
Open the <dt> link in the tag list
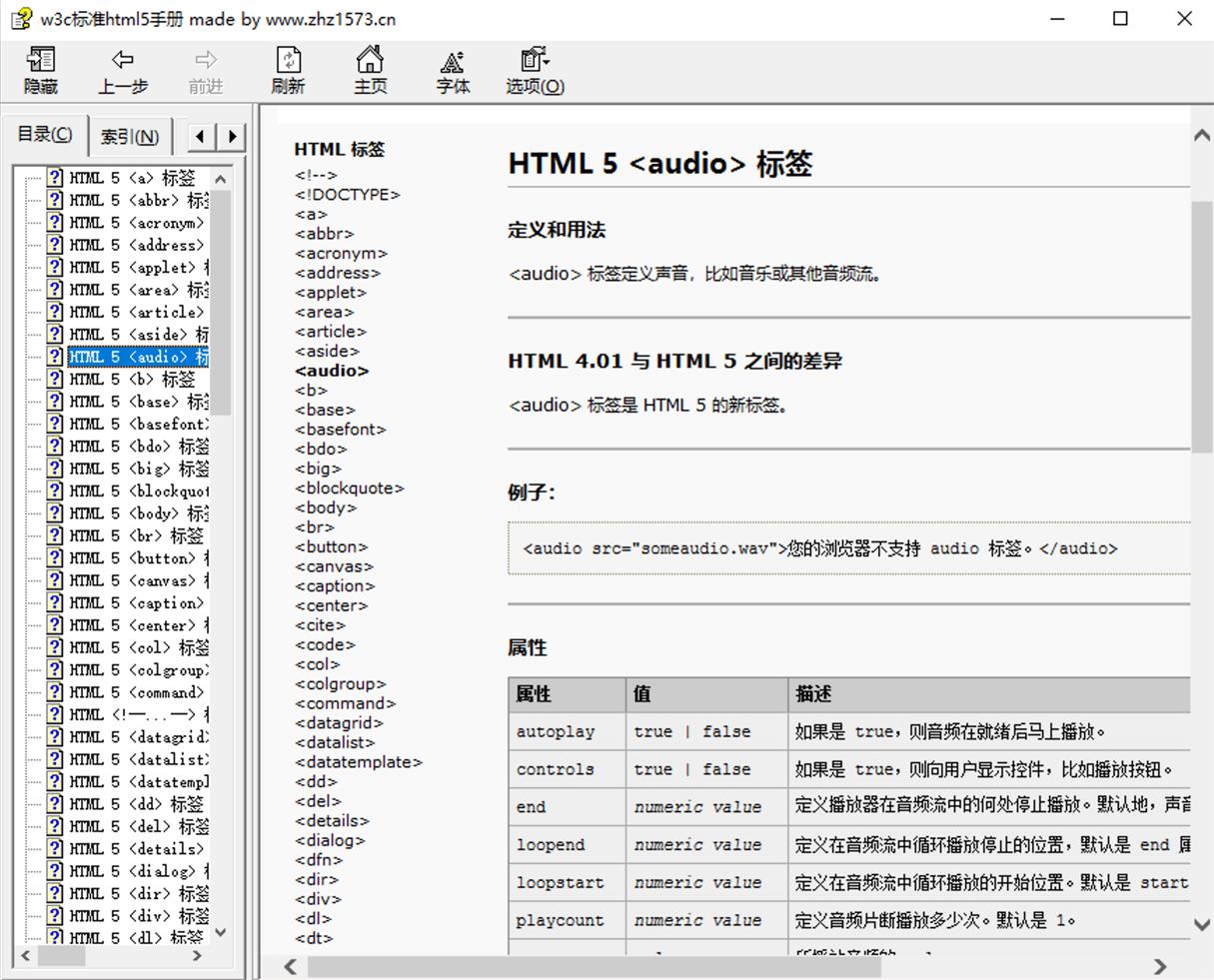tap(314, 938)
